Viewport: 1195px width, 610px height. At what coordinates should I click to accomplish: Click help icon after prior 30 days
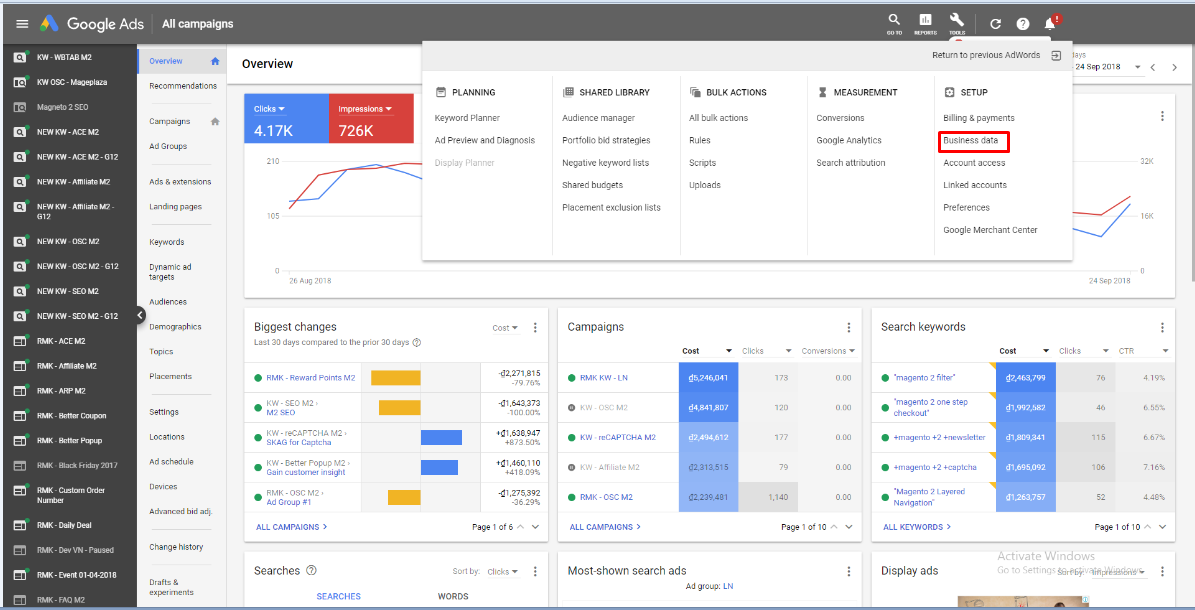[417, 342]
